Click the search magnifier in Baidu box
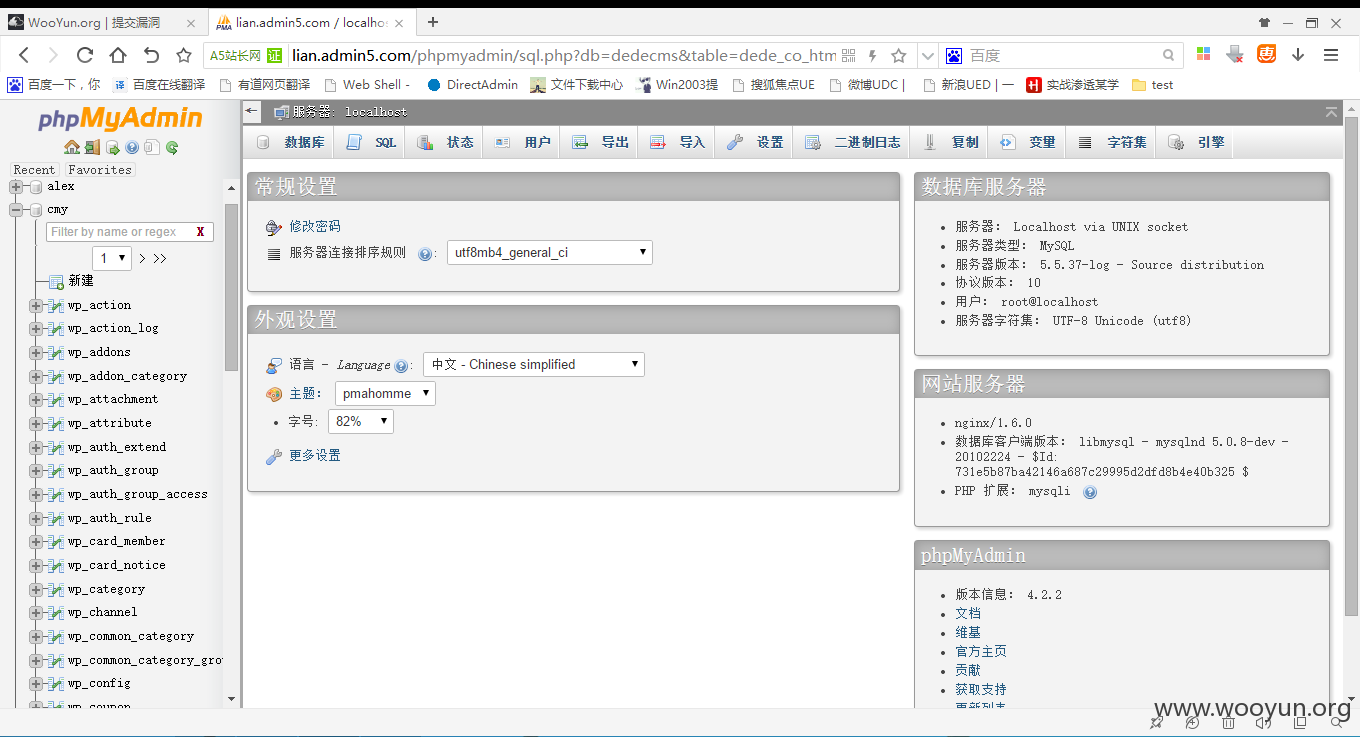Image resolution: width=1360 pixels, height=737 pixels. (x=1169, y=56)
